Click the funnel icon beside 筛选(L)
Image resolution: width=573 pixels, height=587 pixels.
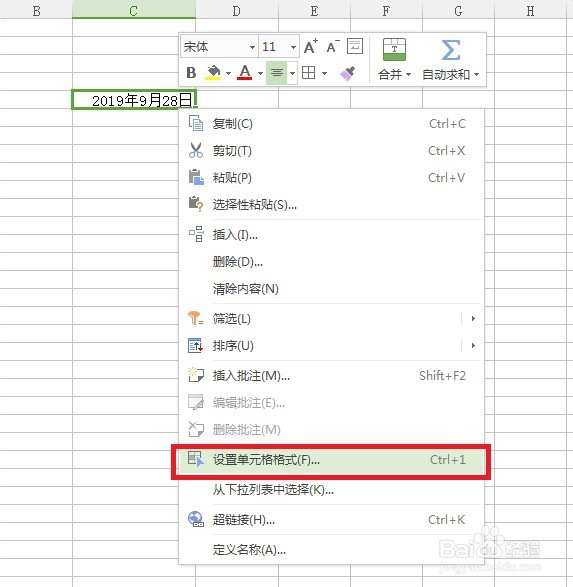tap(195, 318)
